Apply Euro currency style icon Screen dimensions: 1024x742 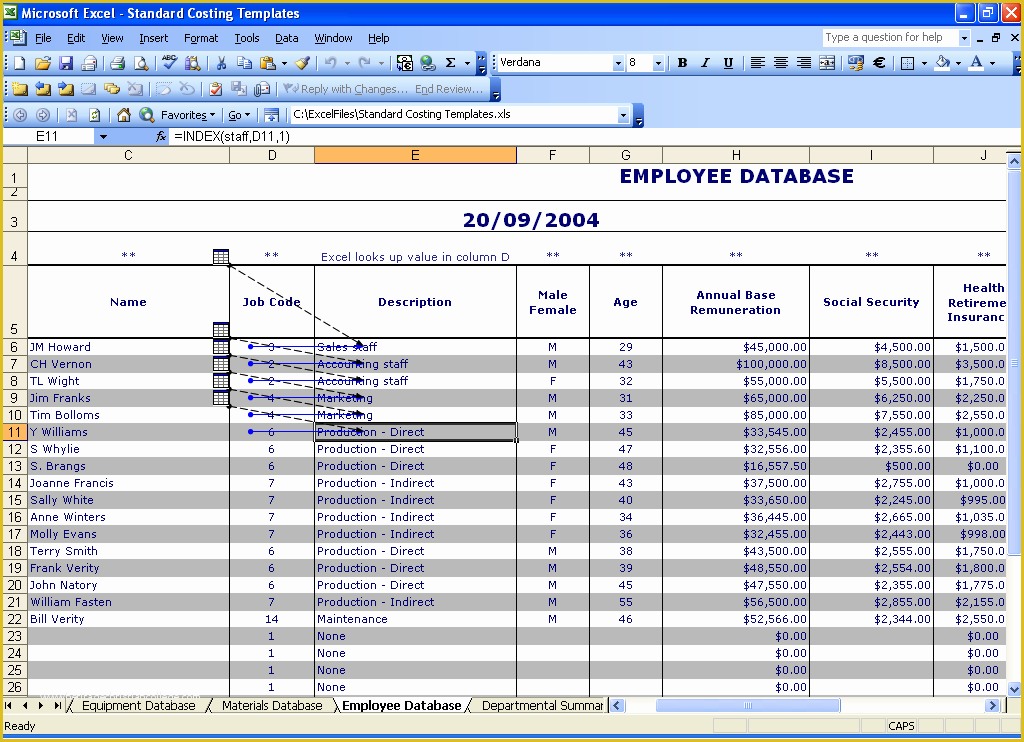pyautogui.click(x=880, y=62)
